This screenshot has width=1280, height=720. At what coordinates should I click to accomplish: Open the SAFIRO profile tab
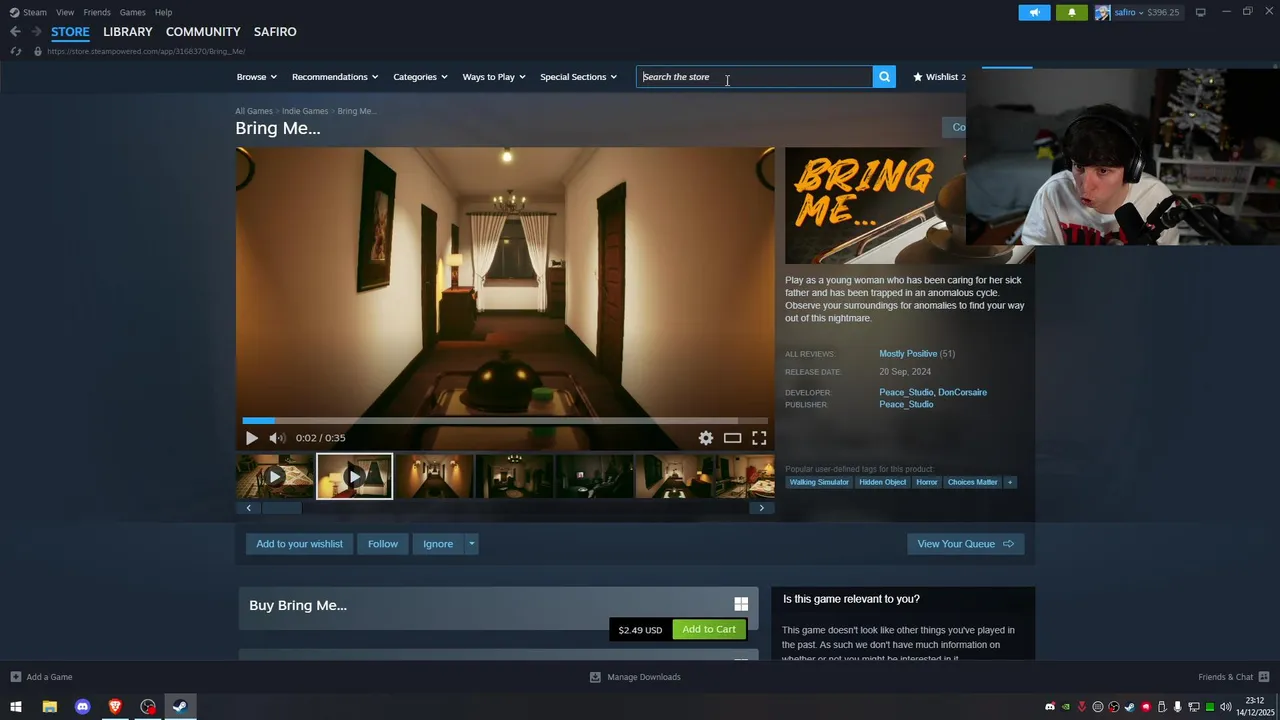tap(275, 32)
